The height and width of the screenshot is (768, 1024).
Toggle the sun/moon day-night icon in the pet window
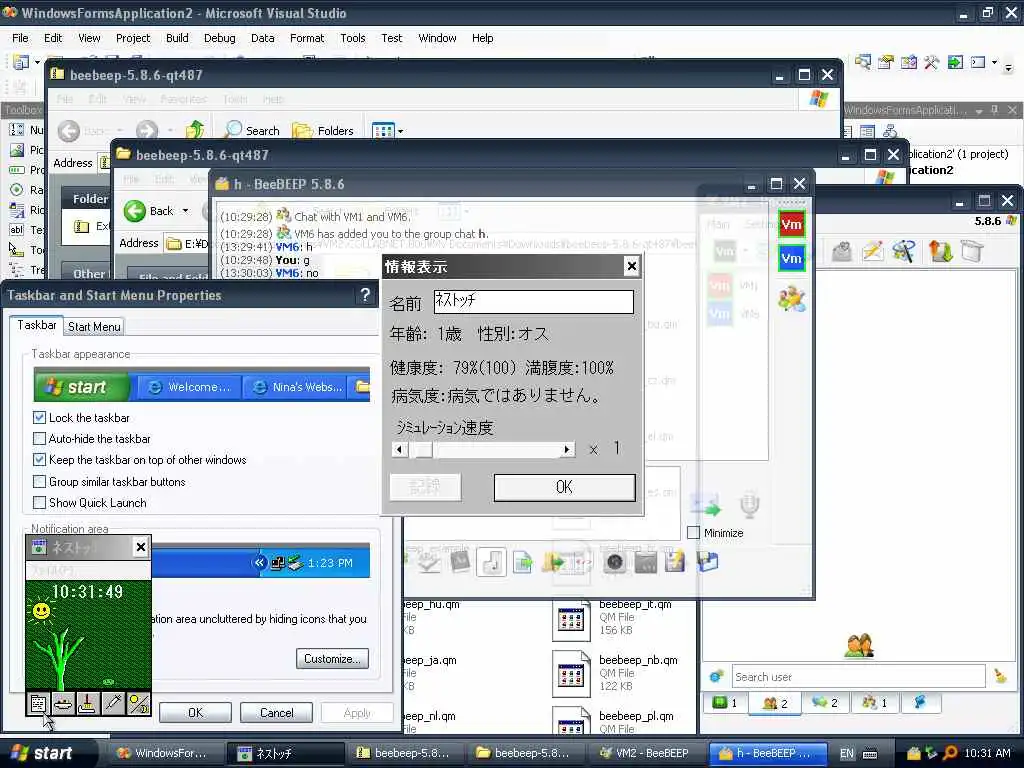[x=138, y=703]
